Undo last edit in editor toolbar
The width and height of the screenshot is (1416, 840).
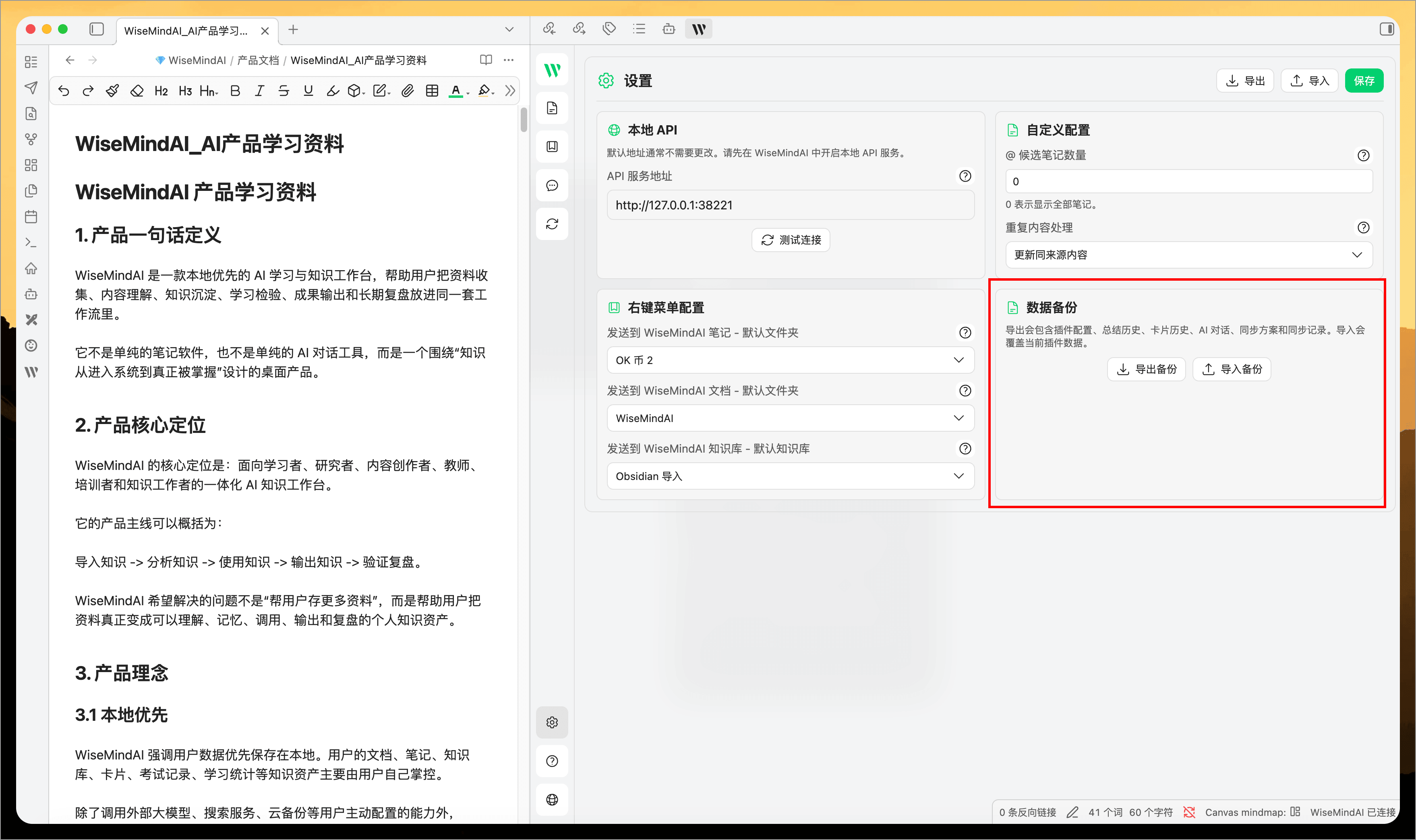tap(63, 91)
